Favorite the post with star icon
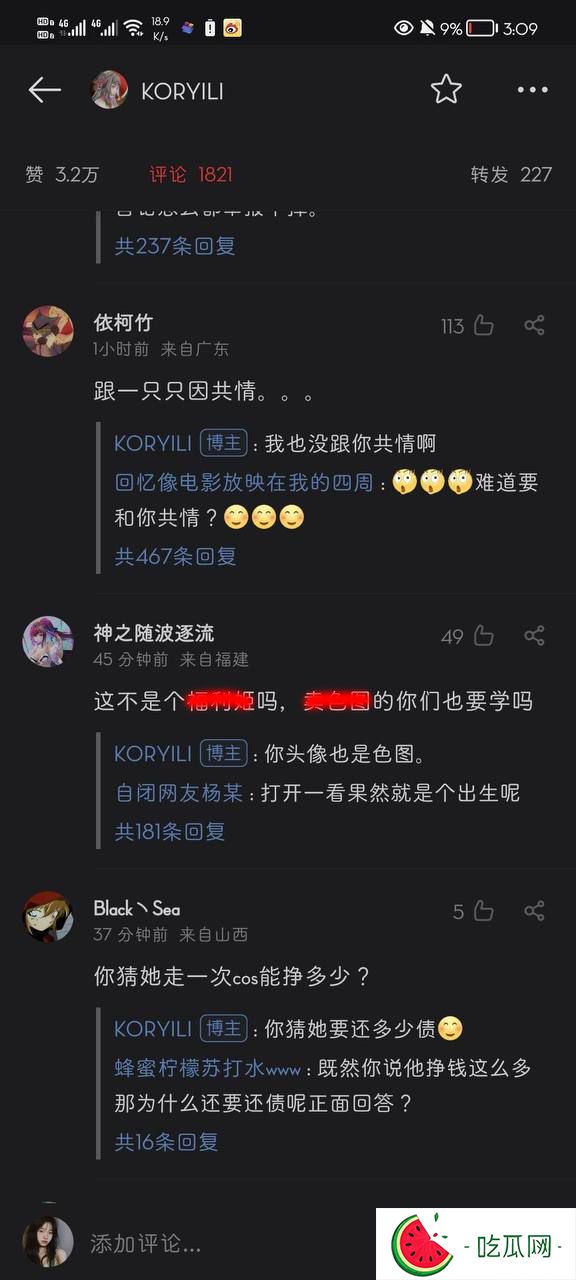Screen dimensions: 576x1280 point(446,89)
